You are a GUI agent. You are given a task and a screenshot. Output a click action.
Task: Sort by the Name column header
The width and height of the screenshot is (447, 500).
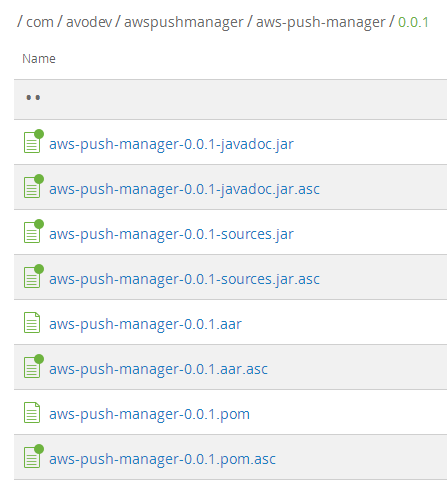[x=39, y=59]
